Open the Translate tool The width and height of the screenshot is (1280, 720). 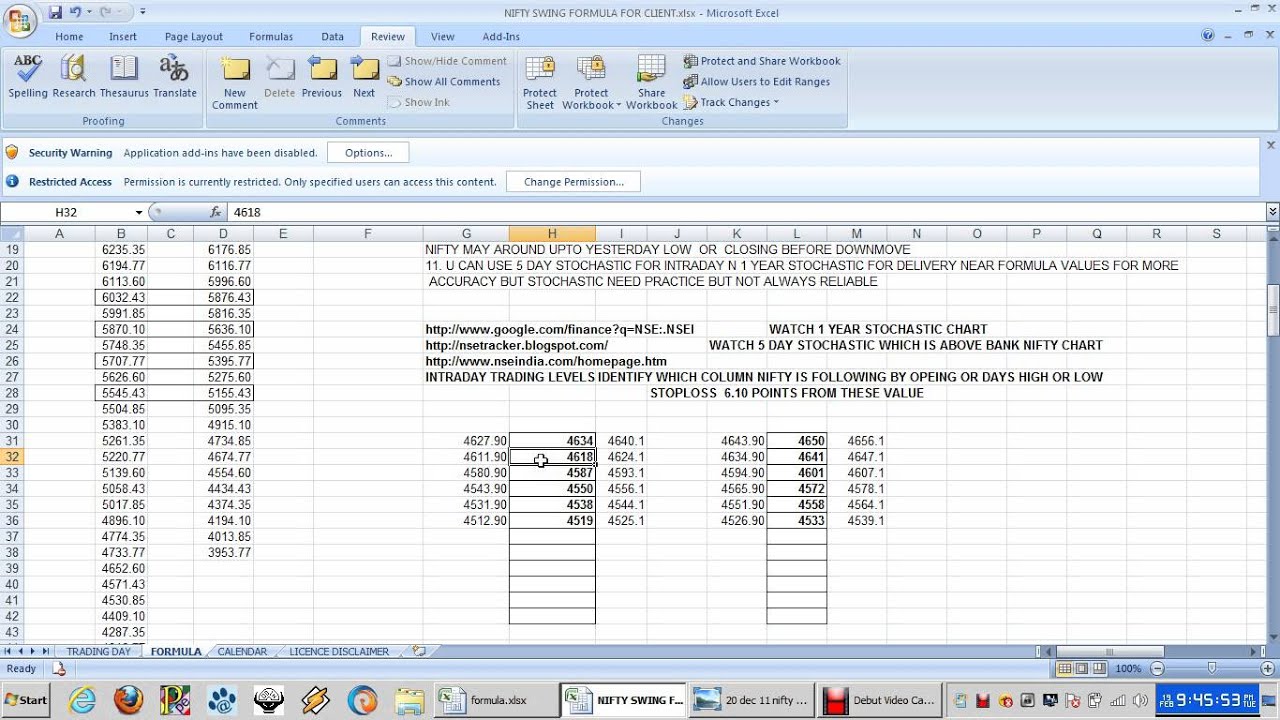point(174,78)
